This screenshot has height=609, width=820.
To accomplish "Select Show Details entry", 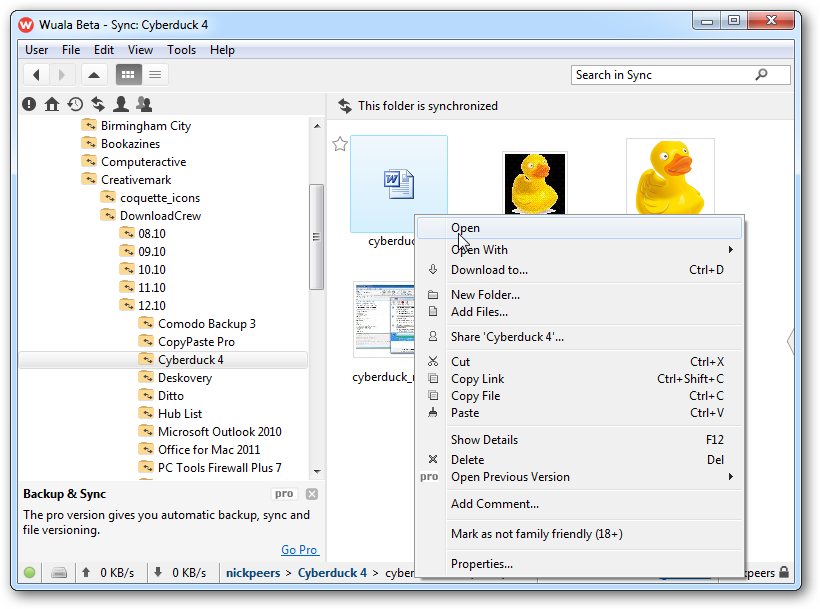I will (x=579, y=440).
